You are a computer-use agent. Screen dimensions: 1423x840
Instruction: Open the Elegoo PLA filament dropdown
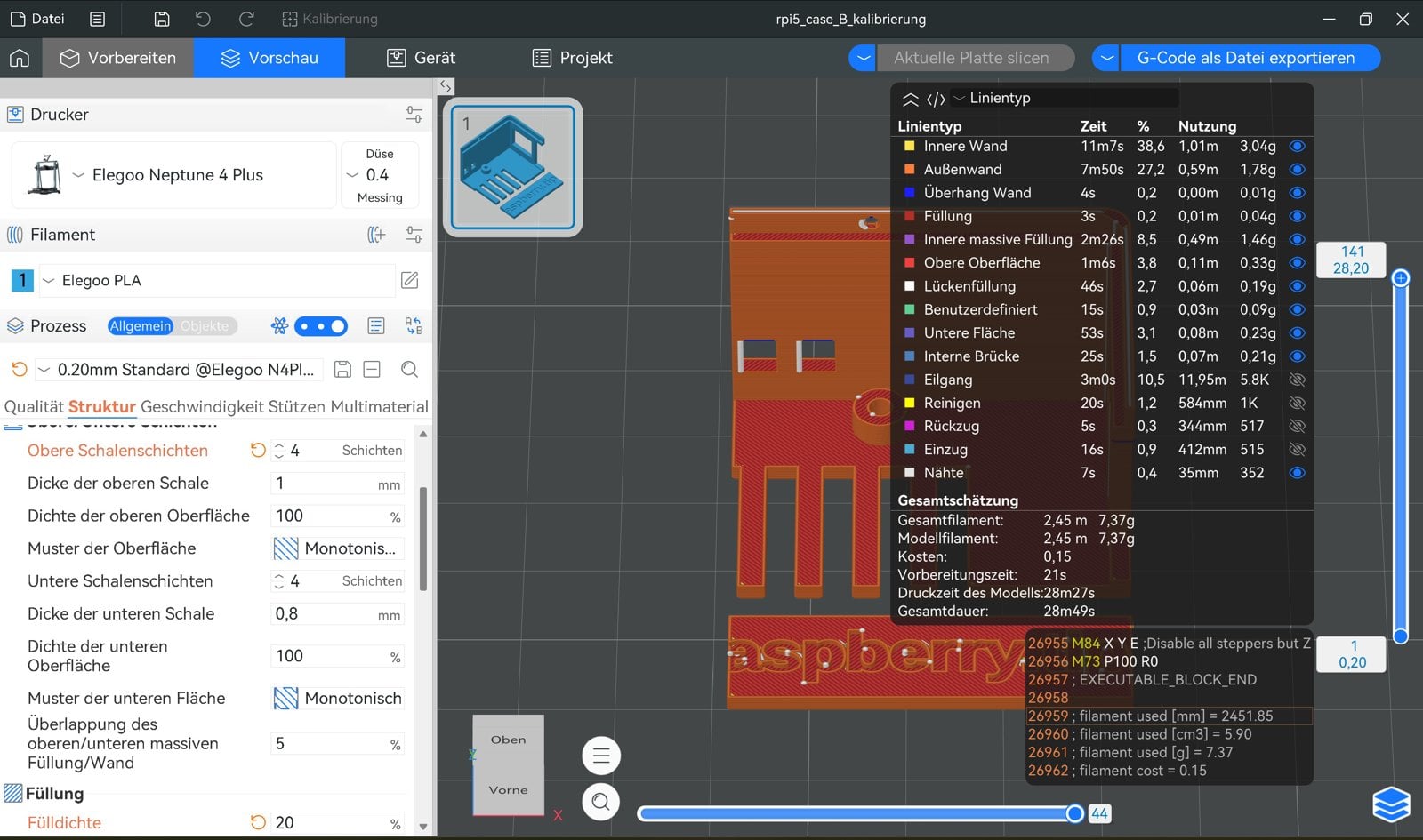point(216,281)
